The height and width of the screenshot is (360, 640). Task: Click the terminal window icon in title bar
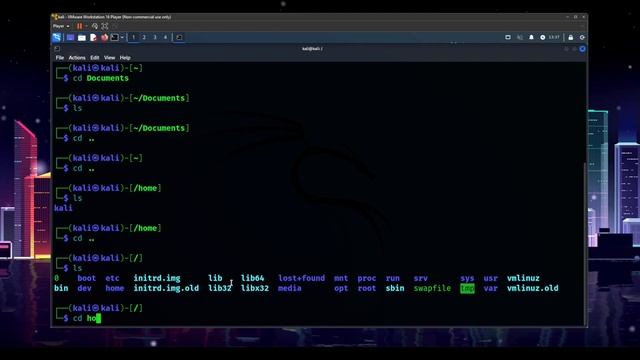(57, 49)
